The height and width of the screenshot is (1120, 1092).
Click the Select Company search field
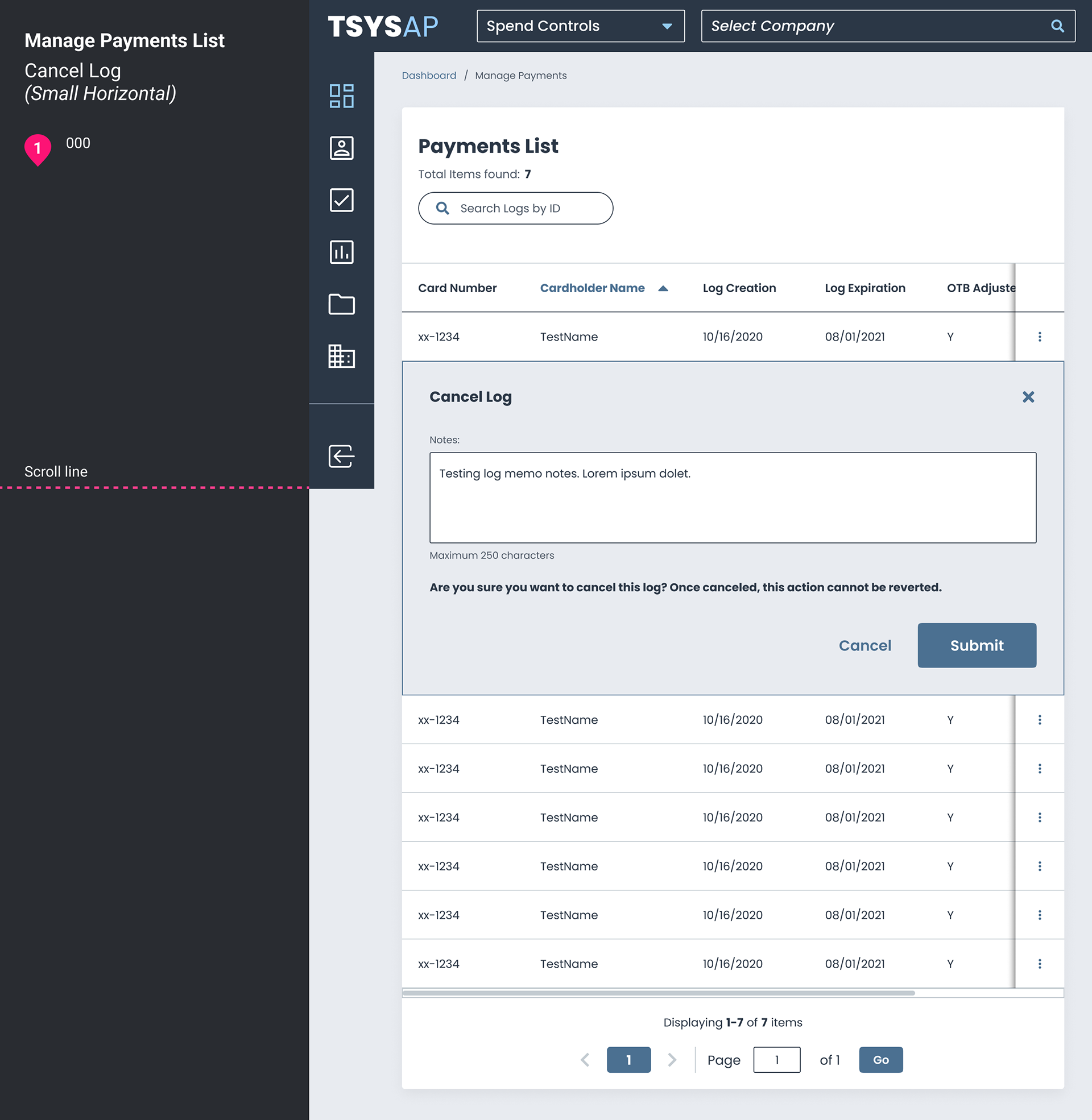(888, 26)
